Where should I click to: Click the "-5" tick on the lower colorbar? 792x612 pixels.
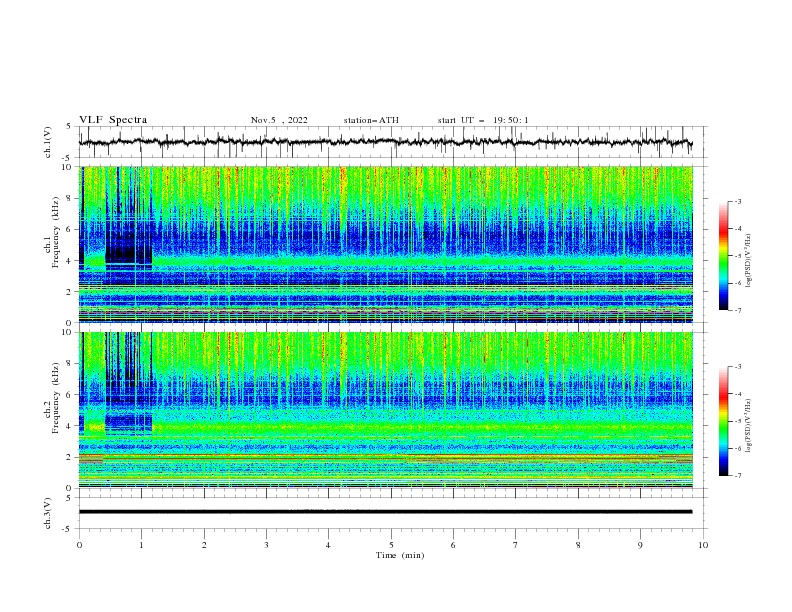point(737,421)
